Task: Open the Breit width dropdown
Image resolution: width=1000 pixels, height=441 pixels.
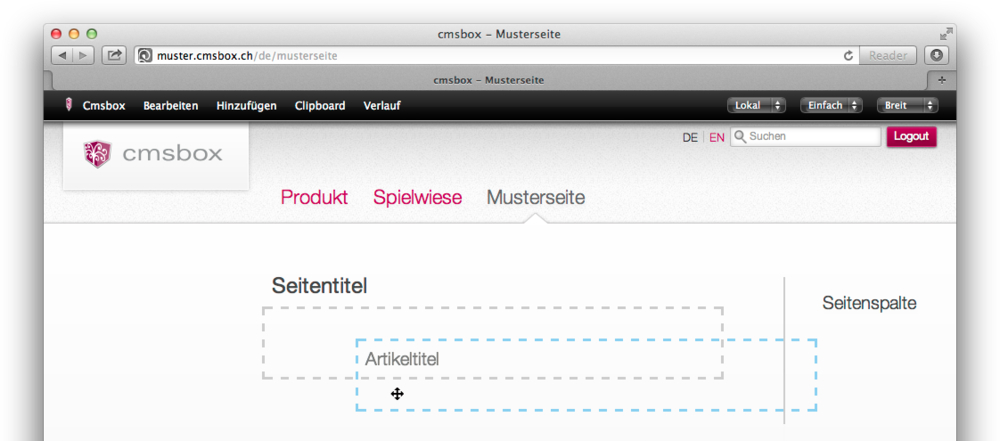Action: (x=906, y=105)
